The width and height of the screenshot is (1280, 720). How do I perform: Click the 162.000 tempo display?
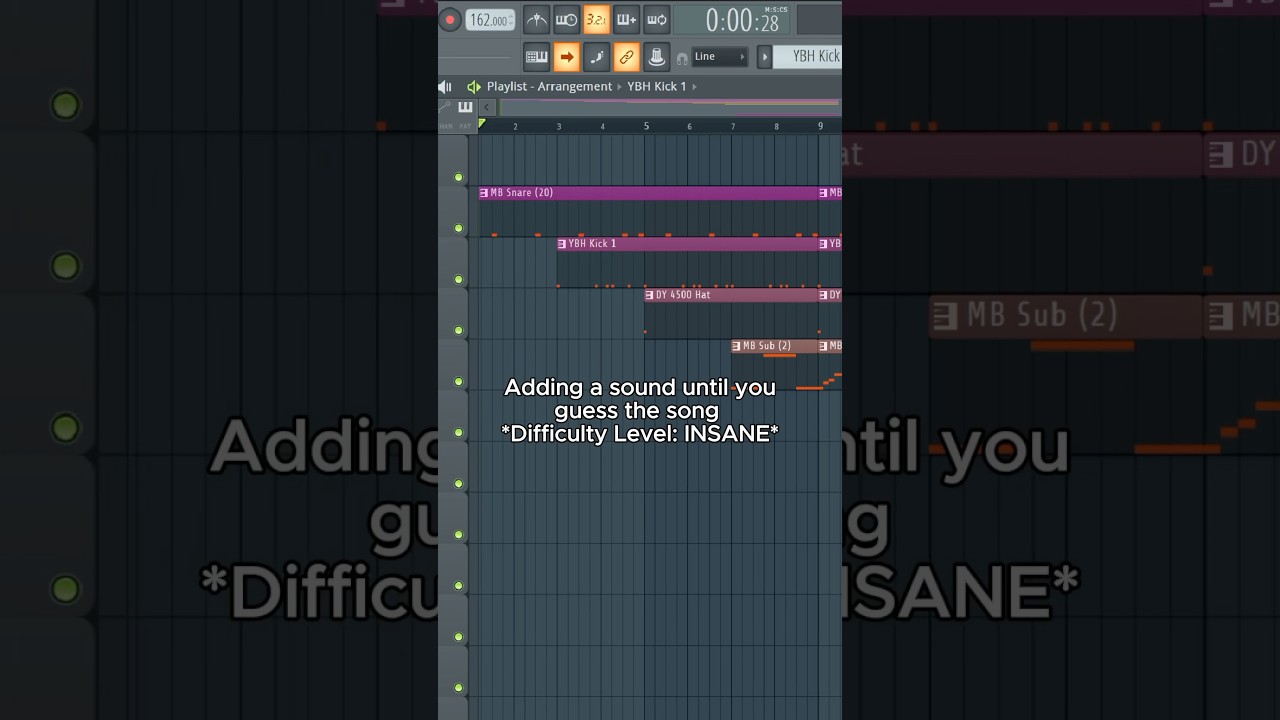[490, 20]
